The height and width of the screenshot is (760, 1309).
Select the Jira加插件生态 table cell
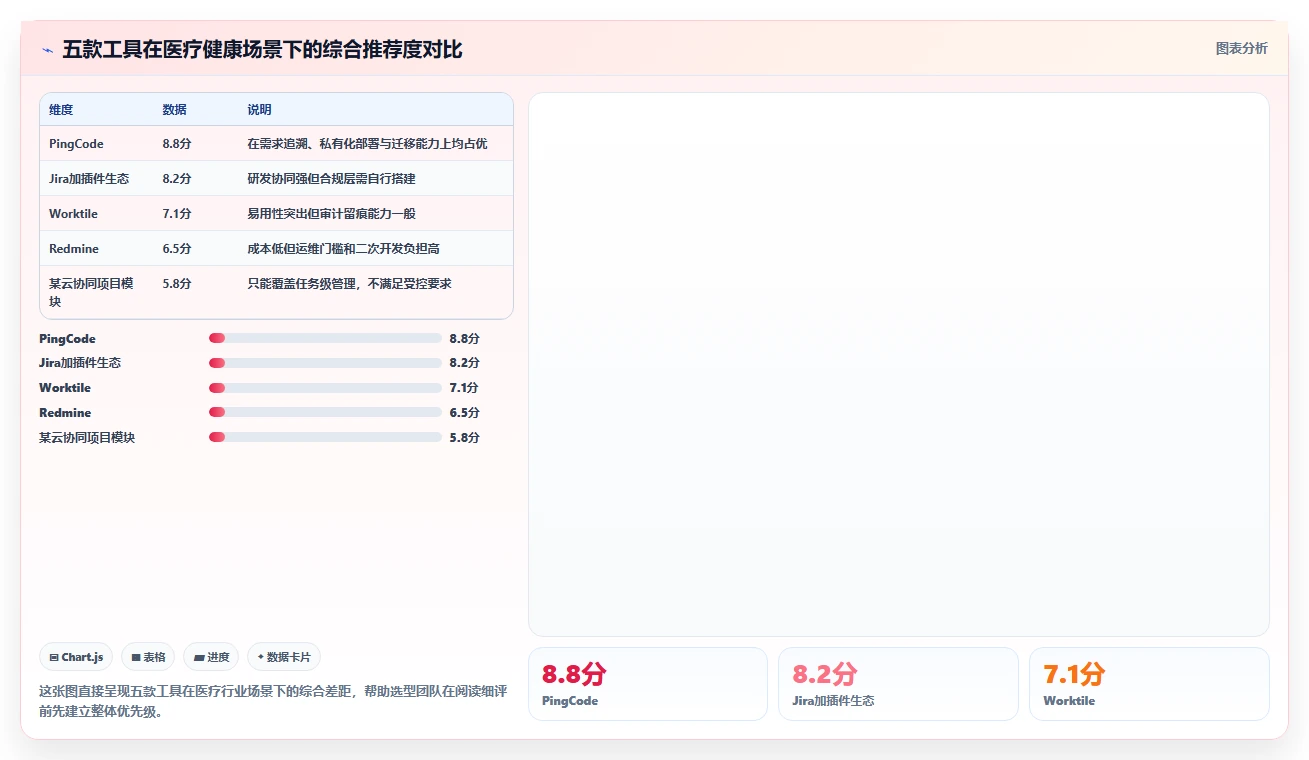click(x=89, y=179)
